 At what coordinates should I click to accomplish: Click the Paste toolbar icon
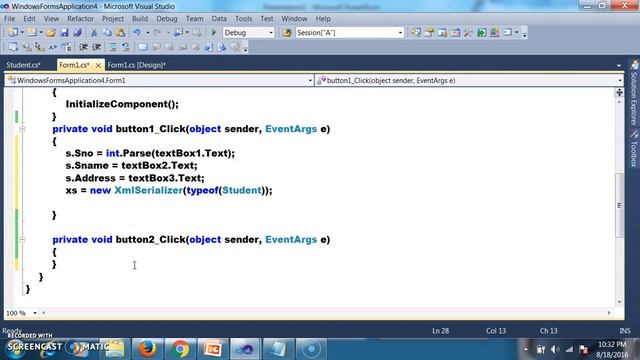120,33
